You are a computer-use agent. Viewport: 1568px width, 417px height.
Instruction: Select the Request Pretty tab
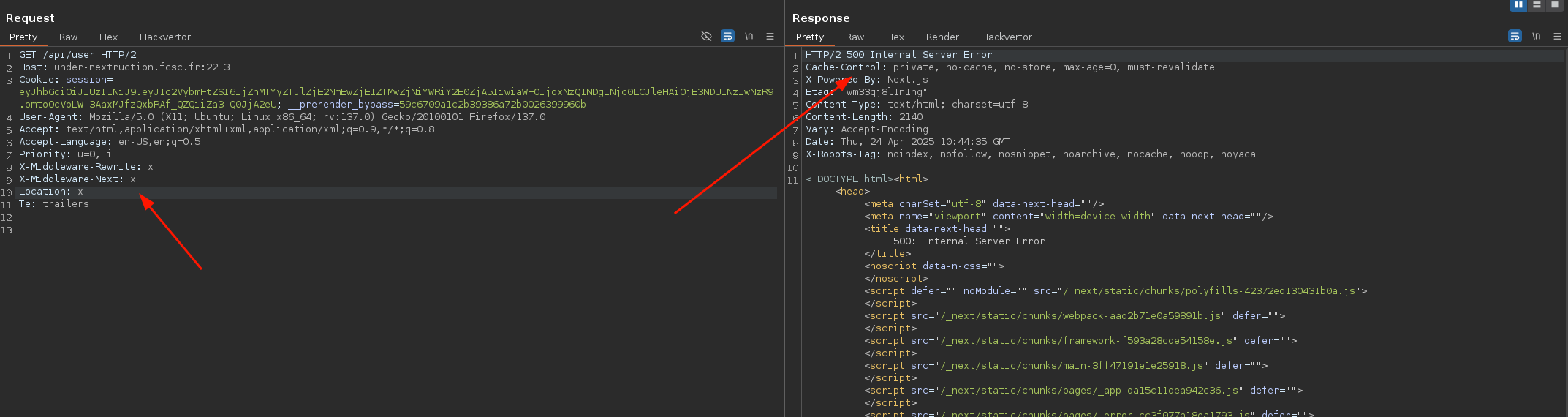[23, 37]
